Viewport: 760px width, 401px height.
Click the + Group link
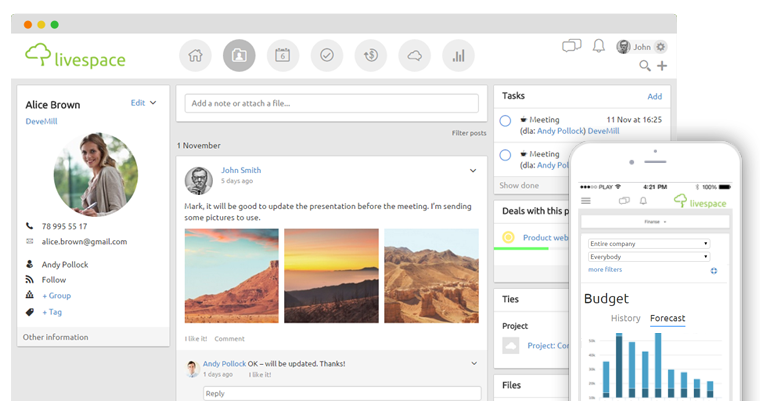click(x=56, y=295)
